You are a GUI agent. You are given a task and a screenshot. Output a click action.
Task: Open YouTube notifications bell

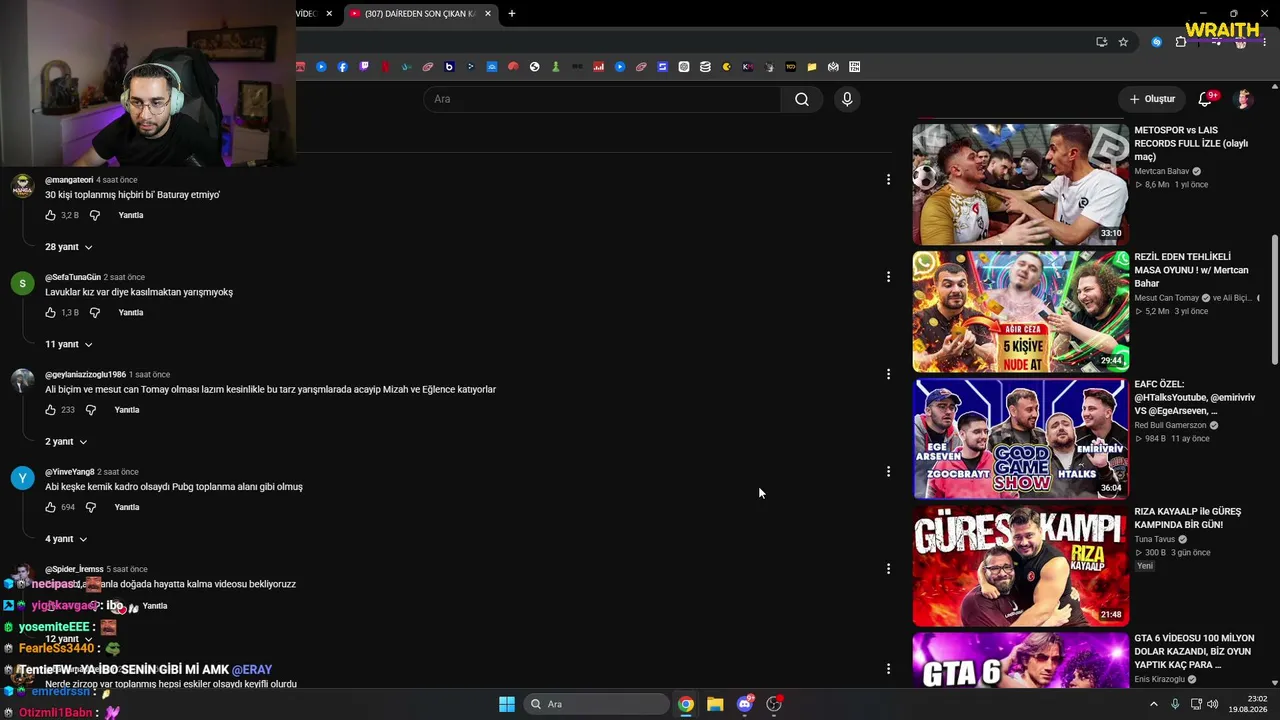1205,99
